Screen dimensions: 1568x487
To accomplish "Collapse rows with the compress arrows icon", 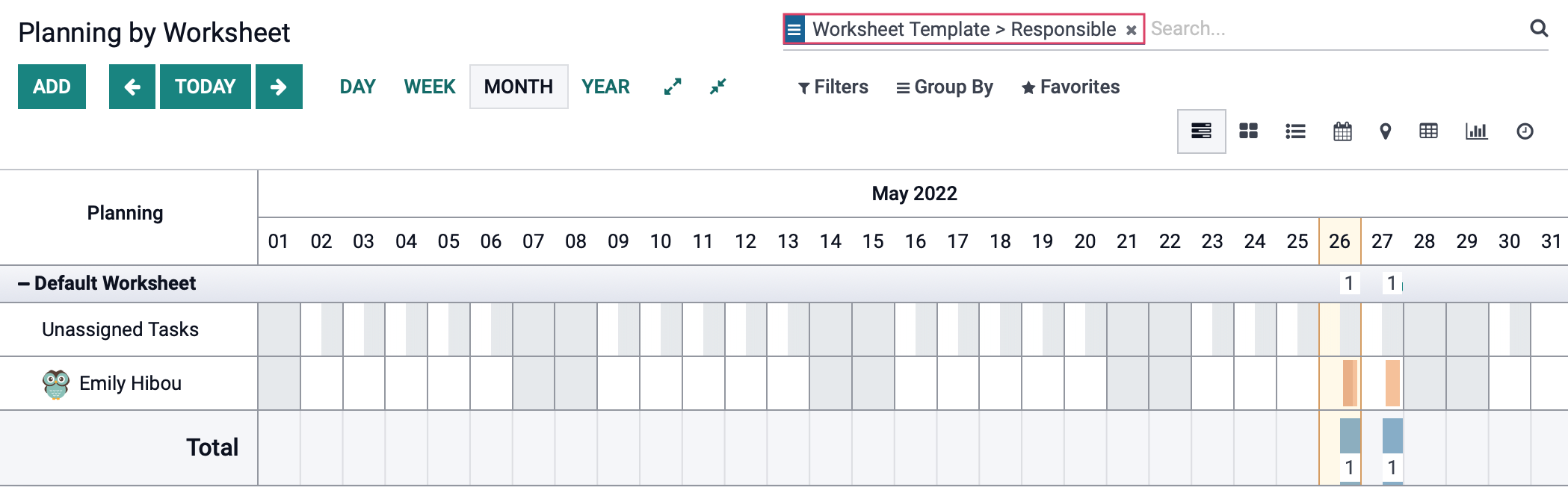I will [x=717, y=87].
